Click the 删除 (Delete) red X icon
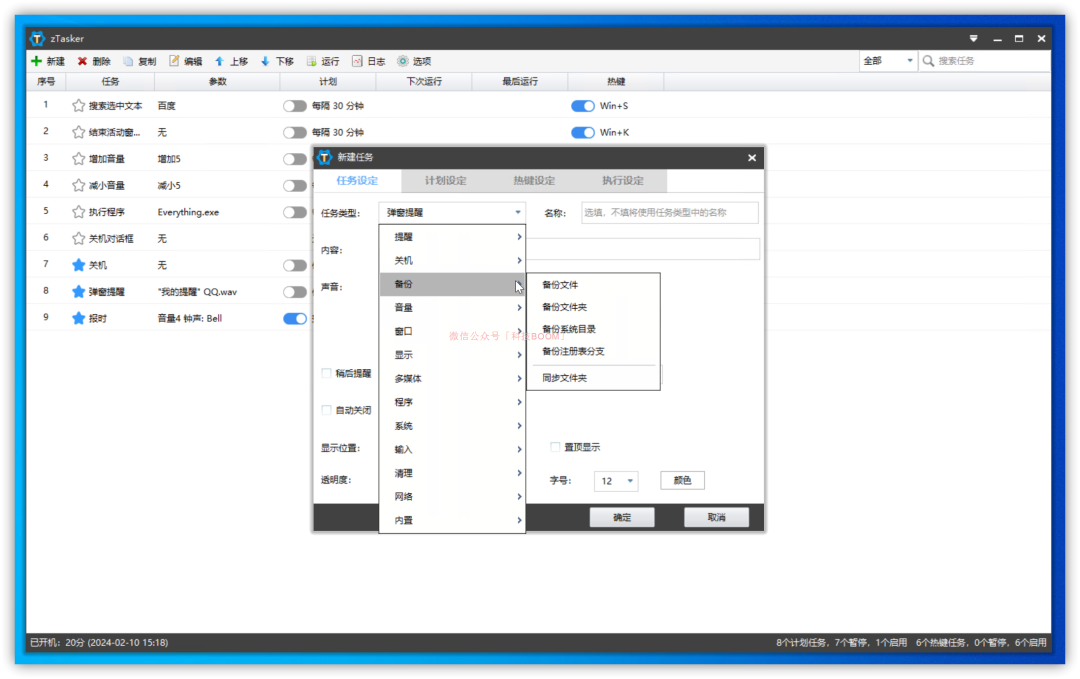1080x679 pixels. [83, 61]
